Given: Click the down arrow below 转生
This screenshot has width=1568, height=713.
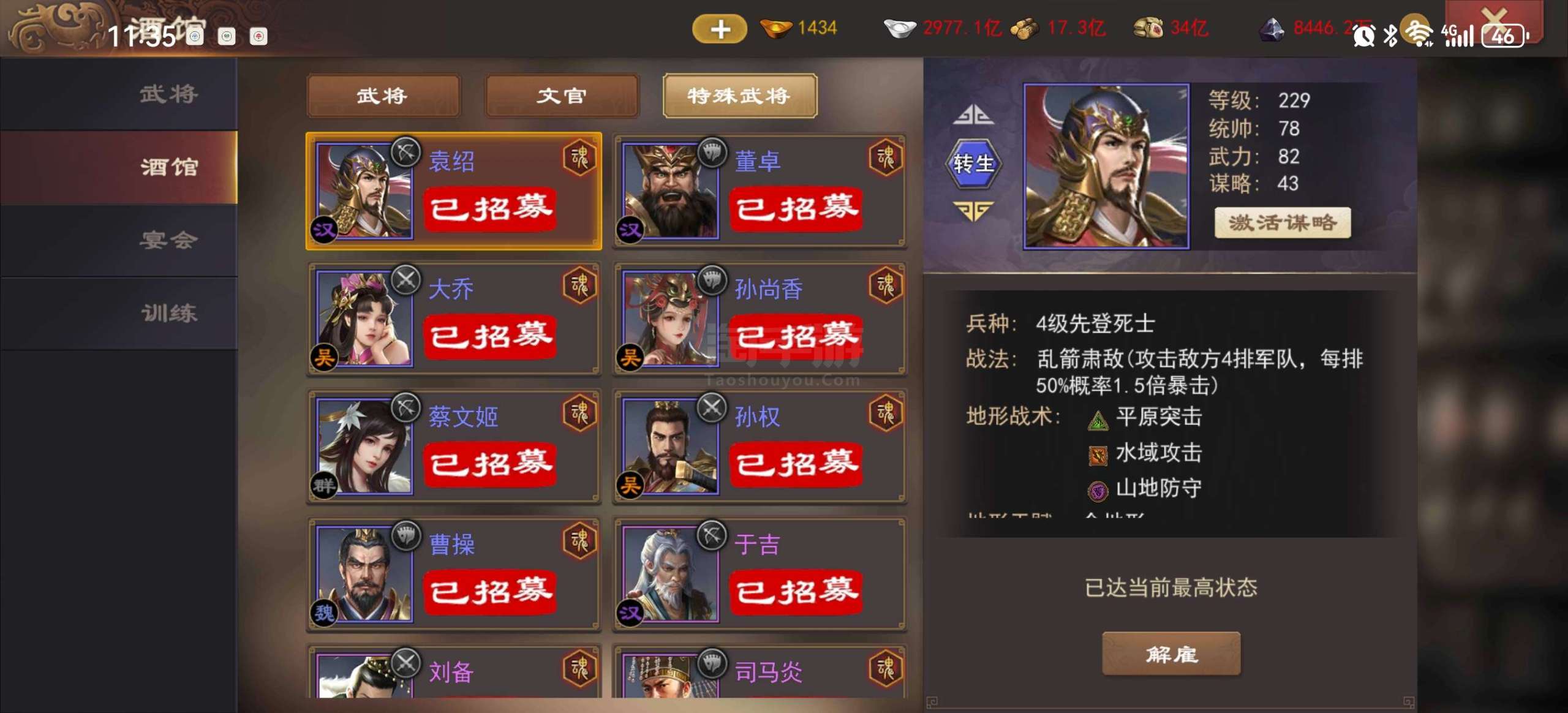Looking at the screenshot, I should [973, 211].
